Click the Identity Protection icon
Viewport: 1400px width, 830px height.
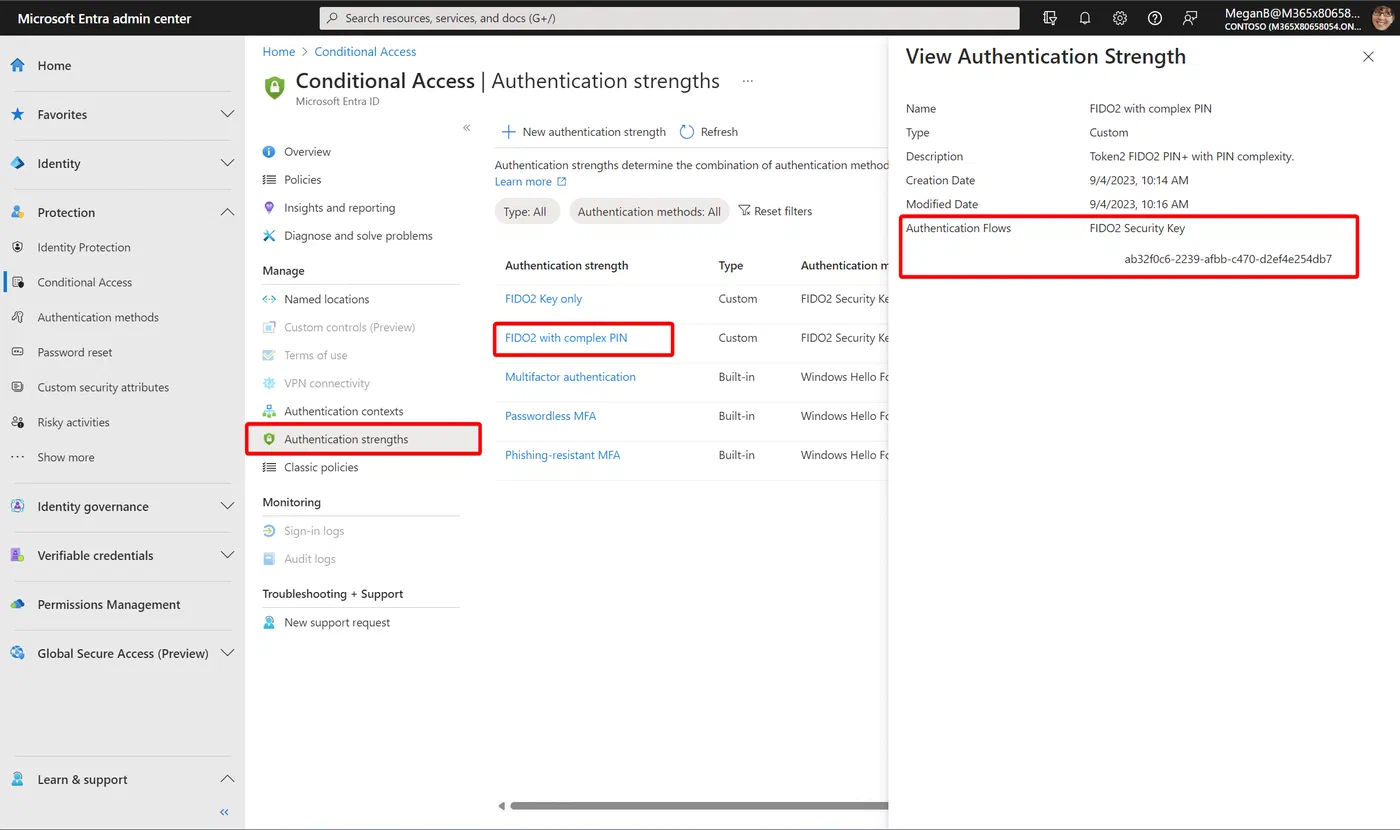pyautogui.click(x=17, y=247)
